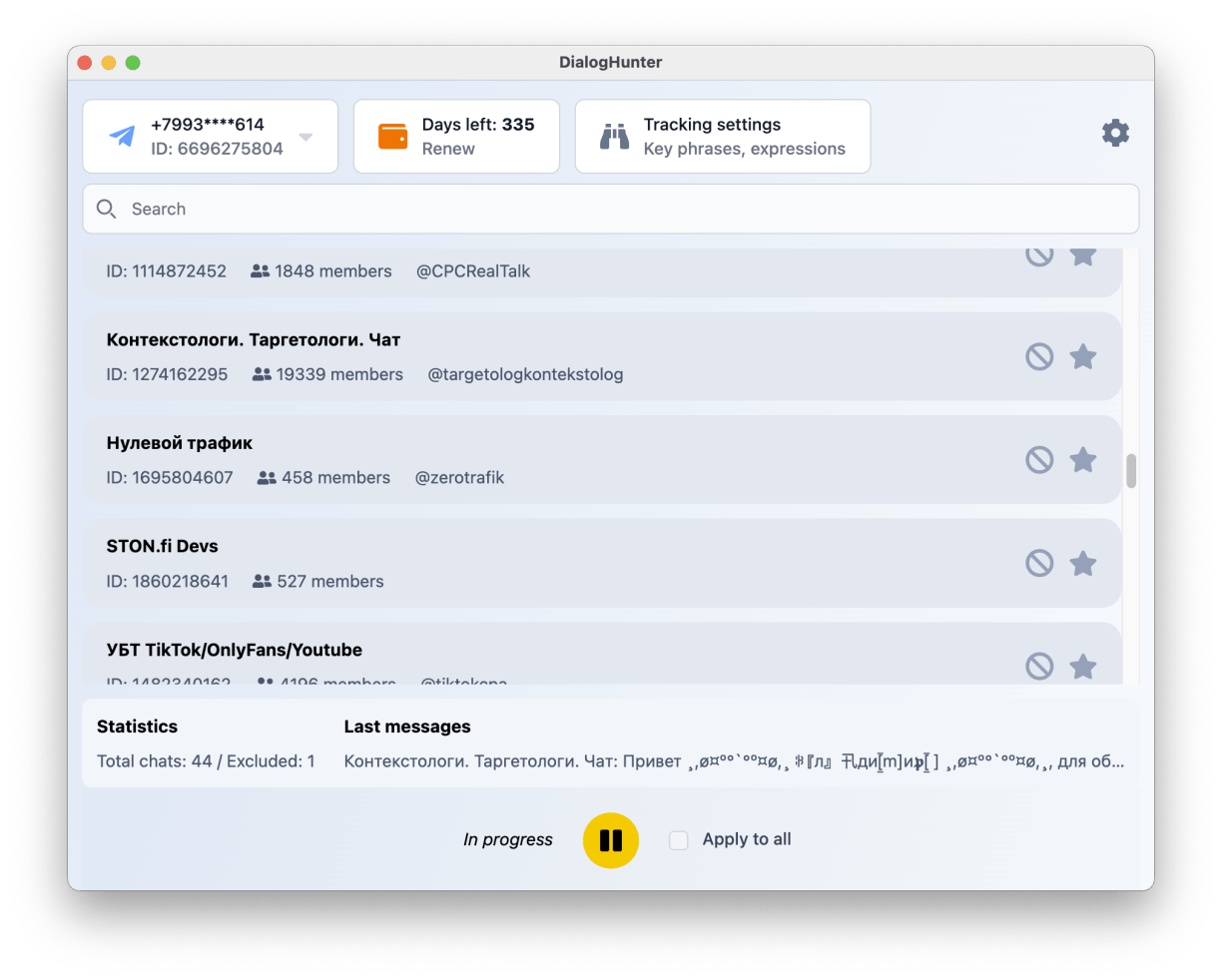Open the last message preview text
This screenshot has height=980, width=1222.
point(734,761)
